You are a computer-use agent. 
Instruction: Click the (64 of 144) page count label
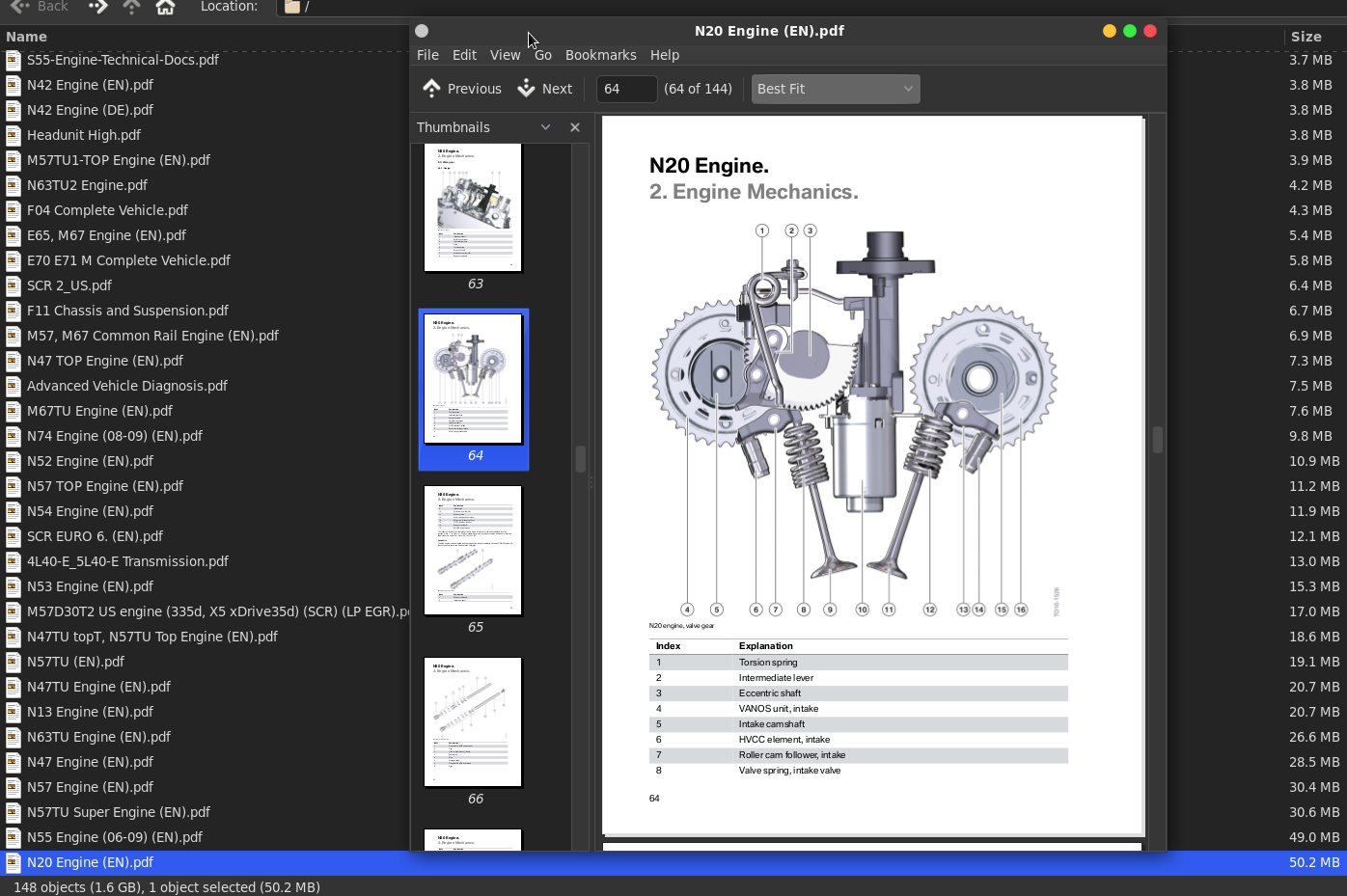click(x=698, y=89)
